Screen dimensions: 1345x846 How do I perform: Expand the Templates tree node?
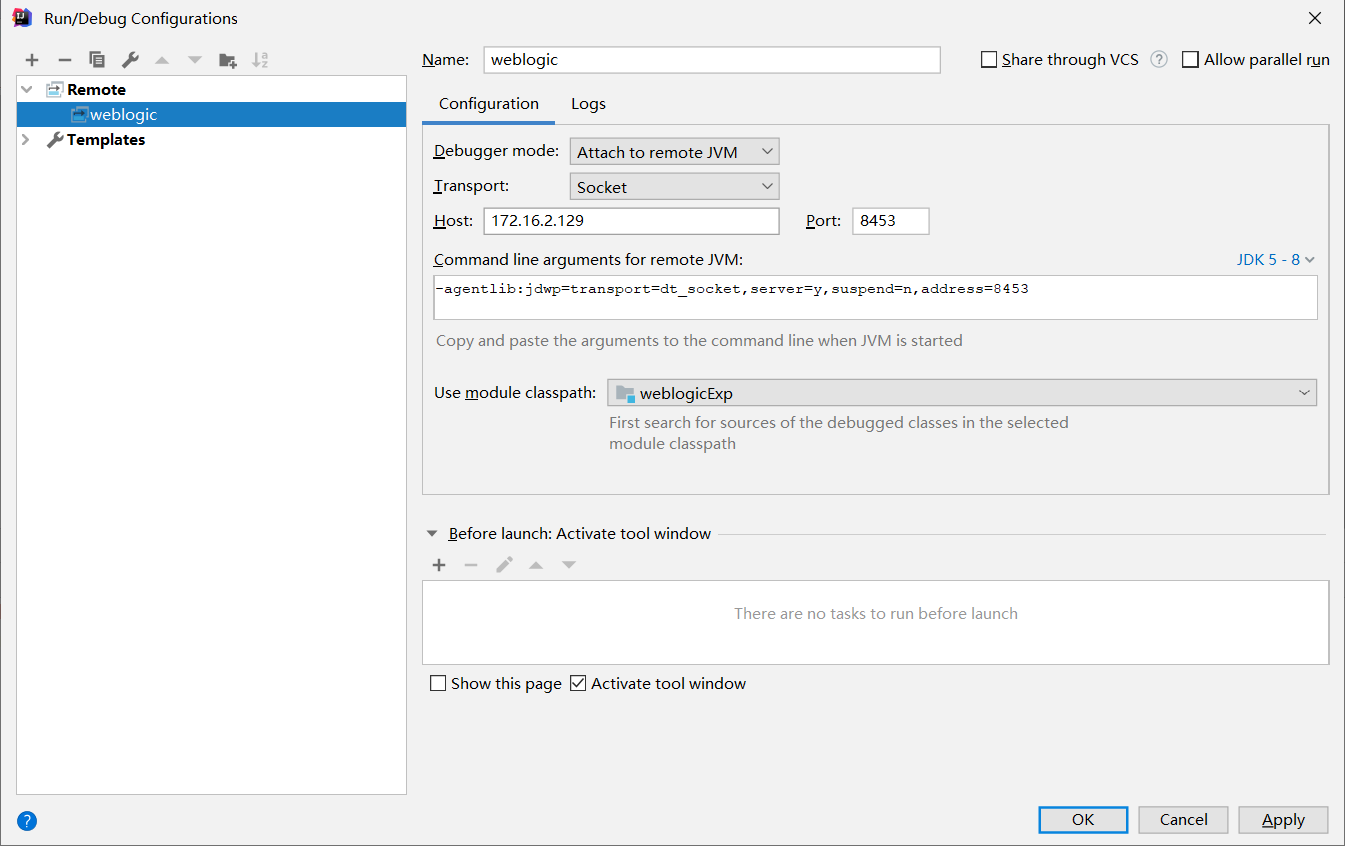point(27,140)
